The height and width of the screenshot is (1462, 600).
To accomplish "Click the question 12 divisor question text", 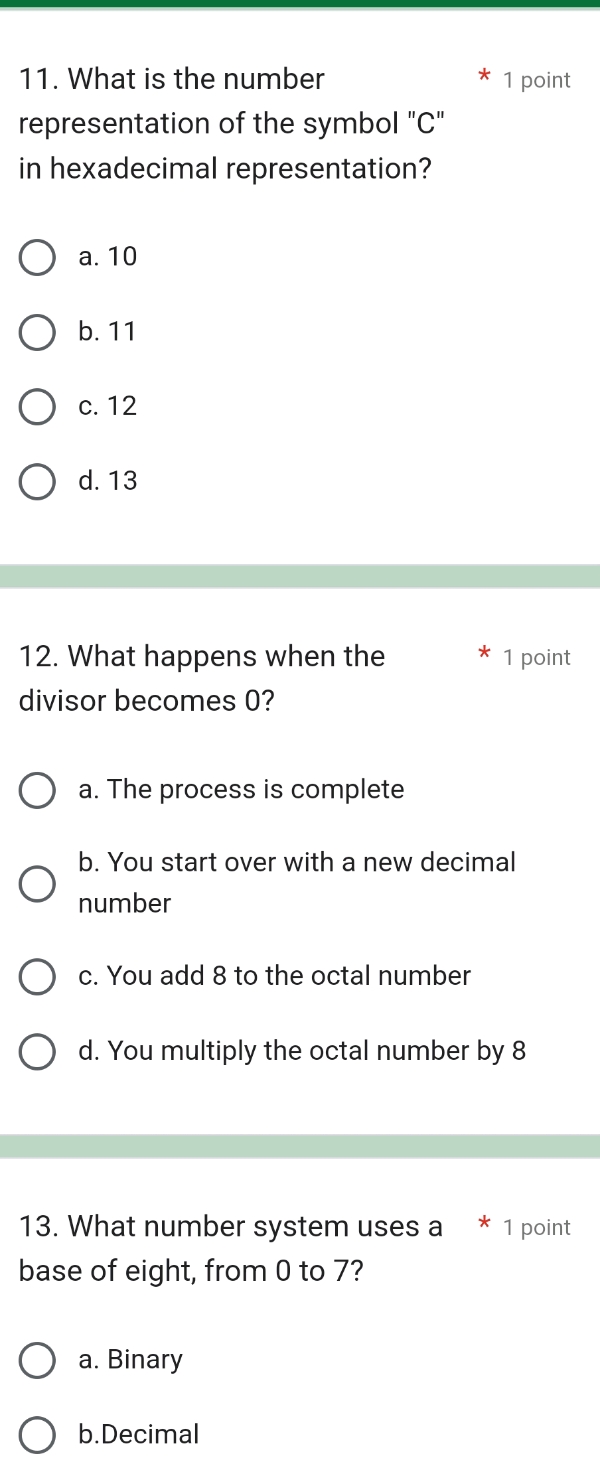I will (x=200, y=677).
